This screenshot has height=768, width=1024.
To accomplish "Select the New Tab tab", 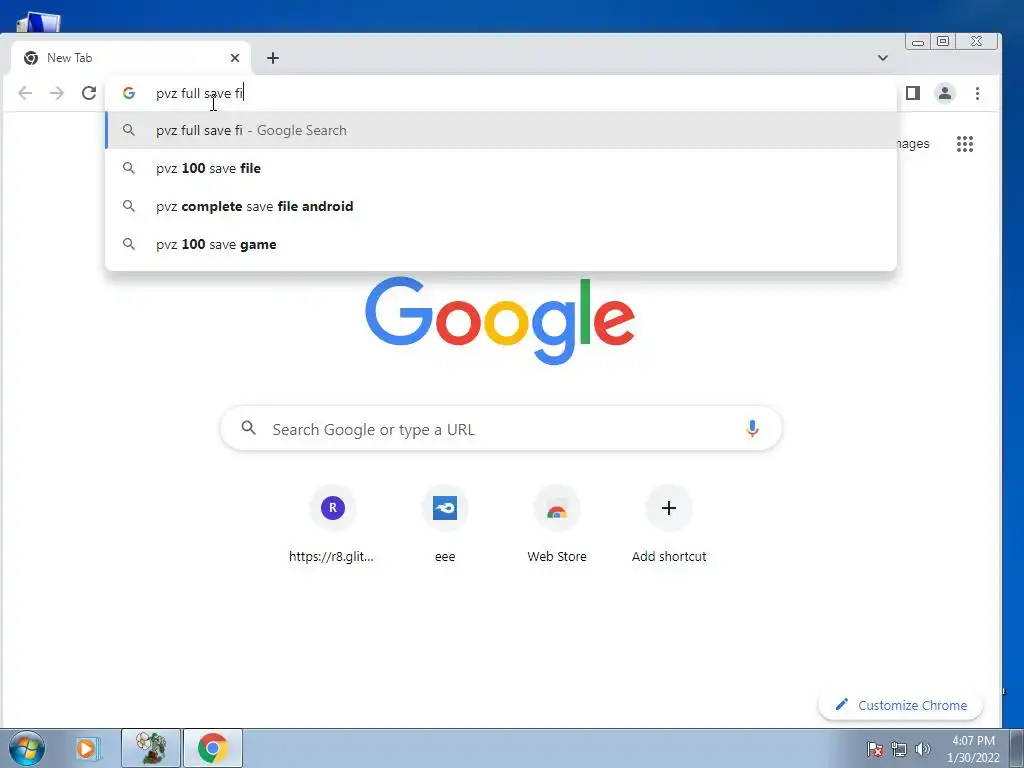I will pos(131,58).
